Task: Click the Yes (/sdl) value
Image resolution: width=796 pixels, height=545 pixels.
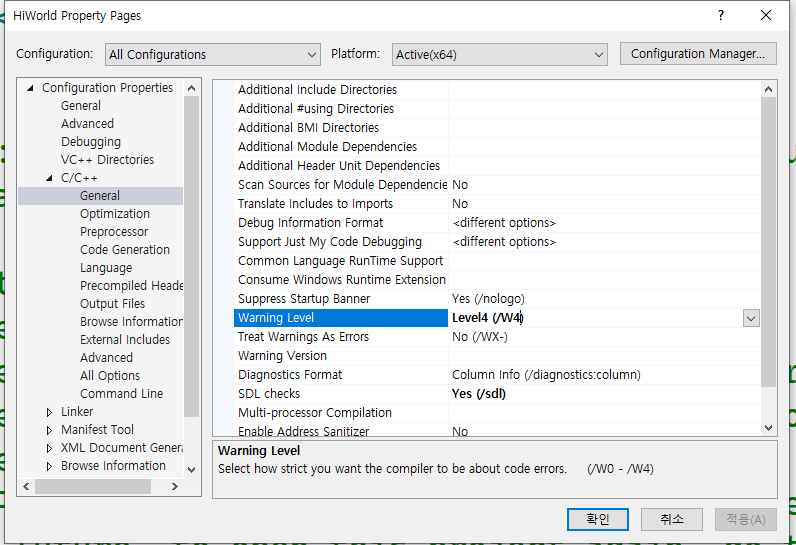Action: (479, 394)
